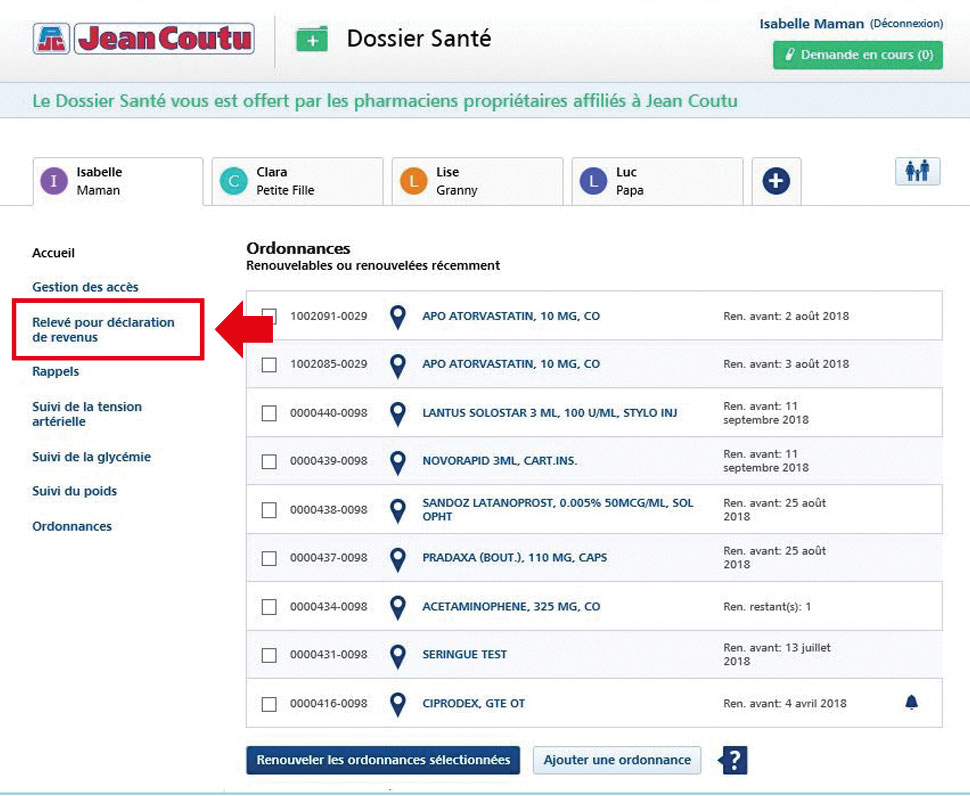970x796 pixels.
Task: Open the Pradaxa (Bout.), 110 MG link
Action: click(515, 558)
